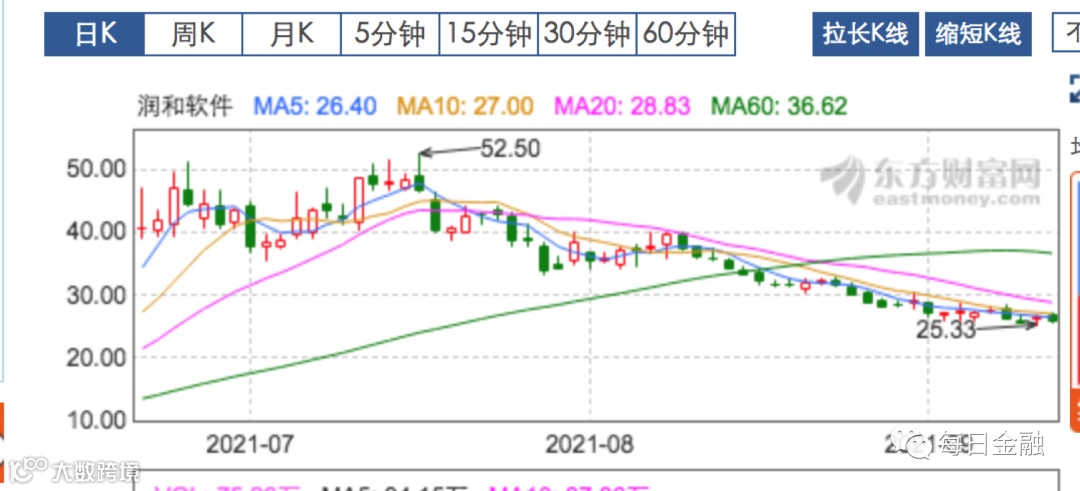1080x491 pixels.
Task: Click the MA10: 27.00 indicator text
Action: pos(465,107)
